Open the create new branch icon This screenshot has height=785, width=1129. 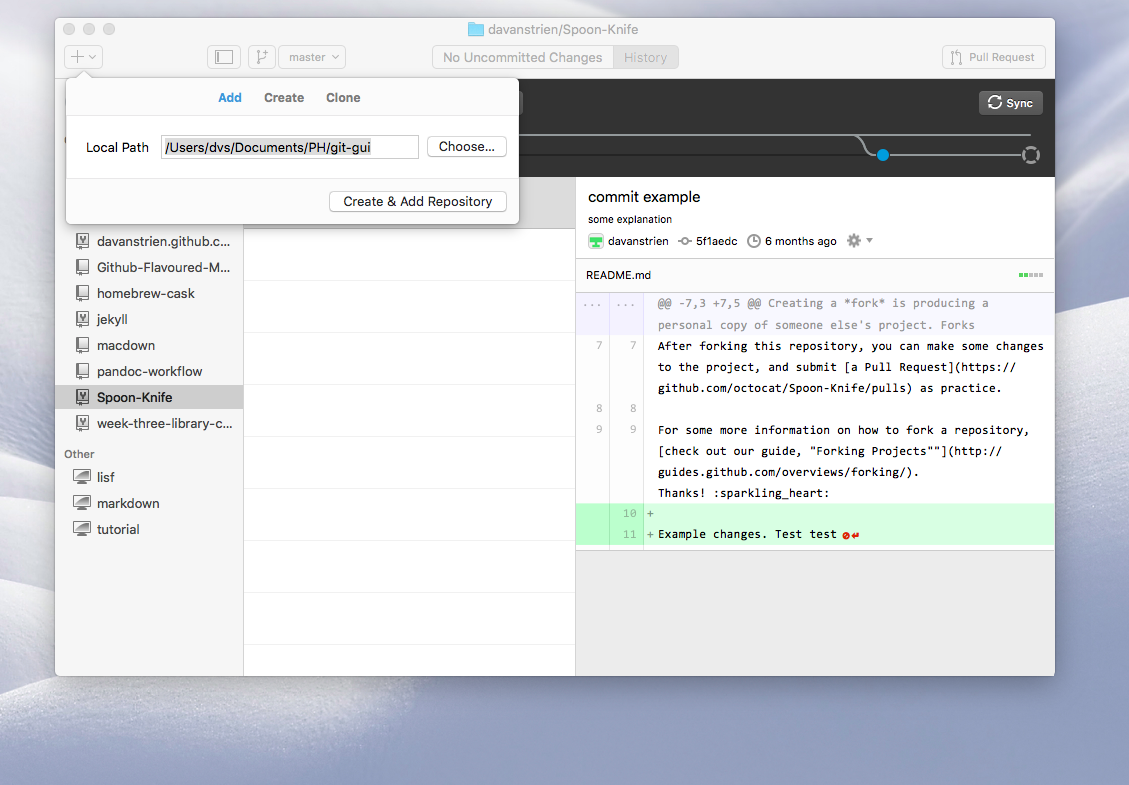(x=261, y=57)
